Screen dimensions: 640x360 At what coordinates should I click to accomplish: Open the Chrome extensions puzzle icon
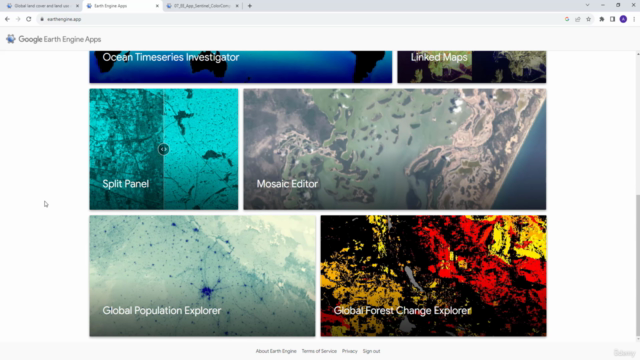[x=602, y=19]
